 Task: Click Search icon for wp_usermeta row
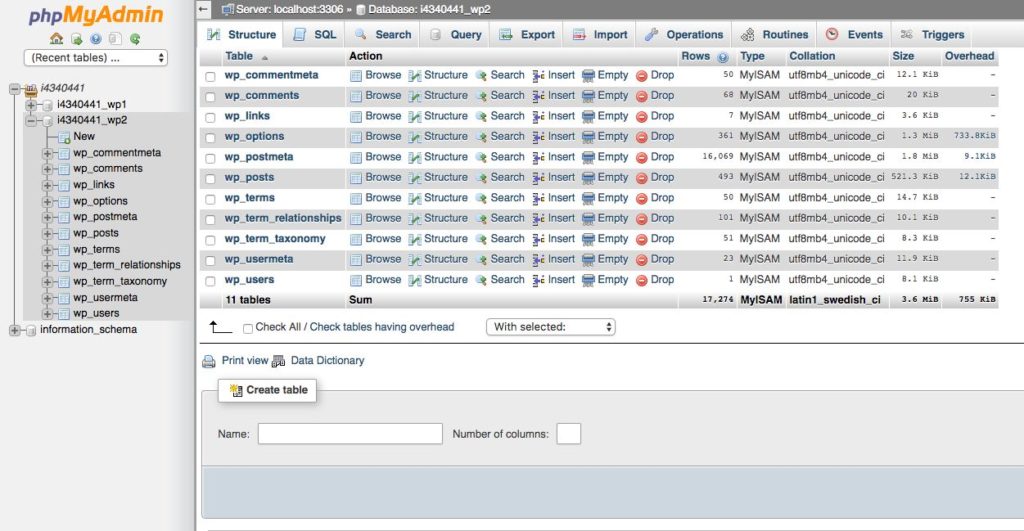[481, 259]
